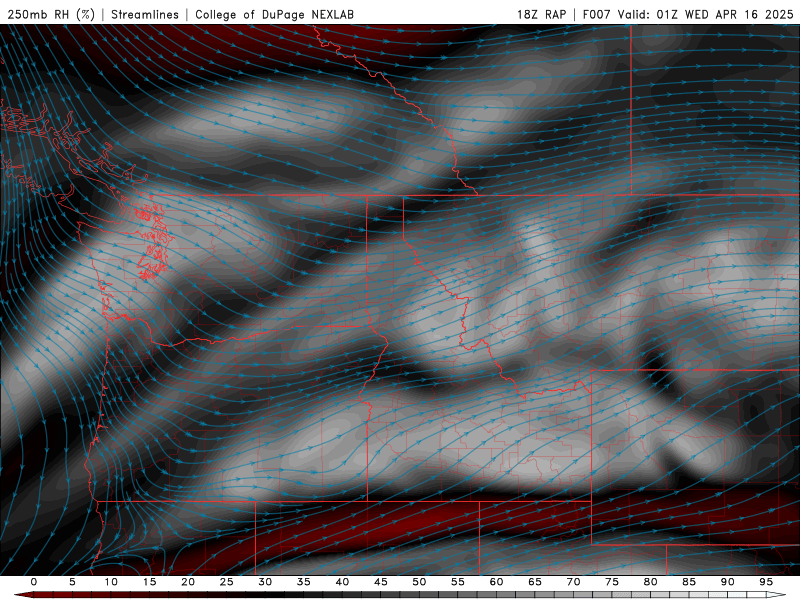Click the colorbar label "25"
Screen dimensions: 800x600
(x=227, y=582)
